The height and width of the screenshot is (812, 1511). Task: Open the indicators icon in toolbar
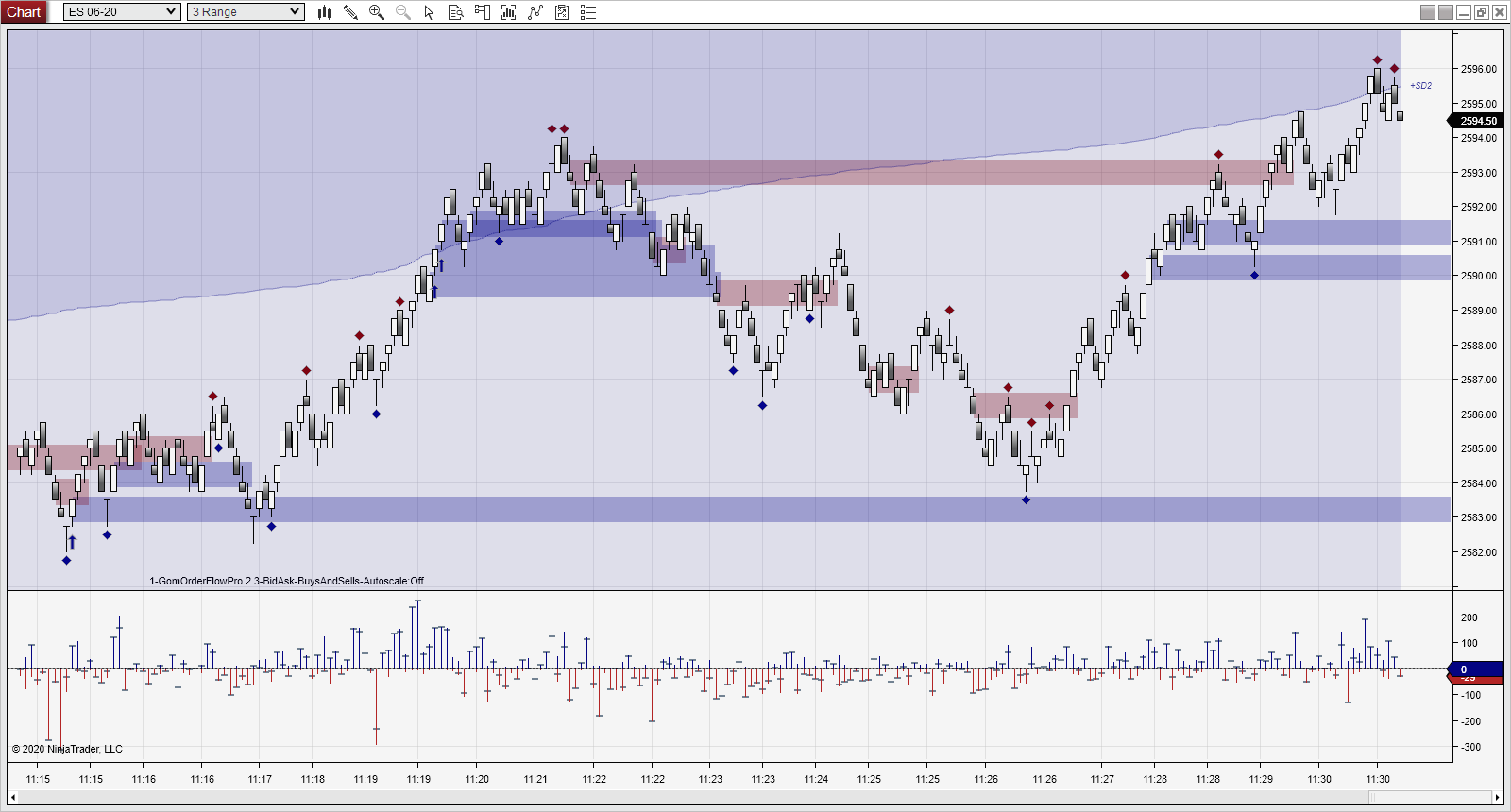[509, 12]
